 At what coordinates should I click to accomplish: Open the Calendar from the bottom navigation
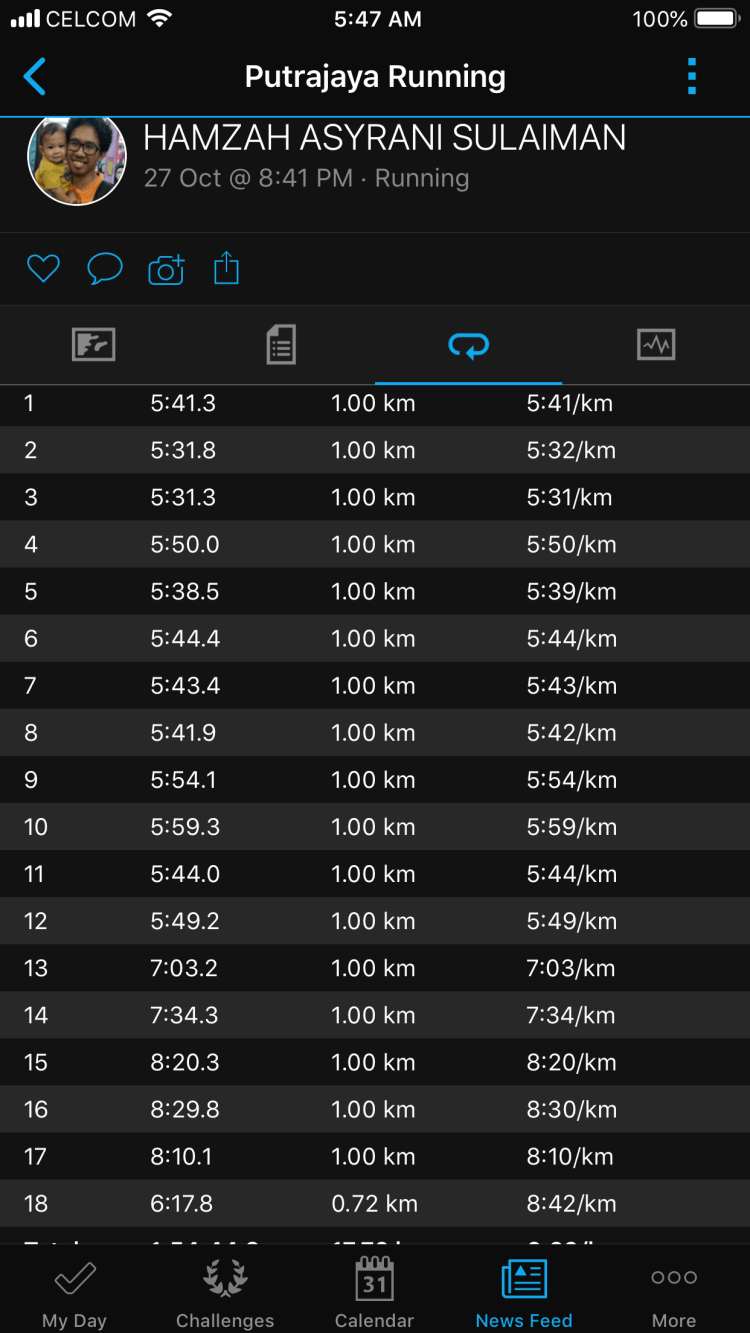tap(375, 1292)
